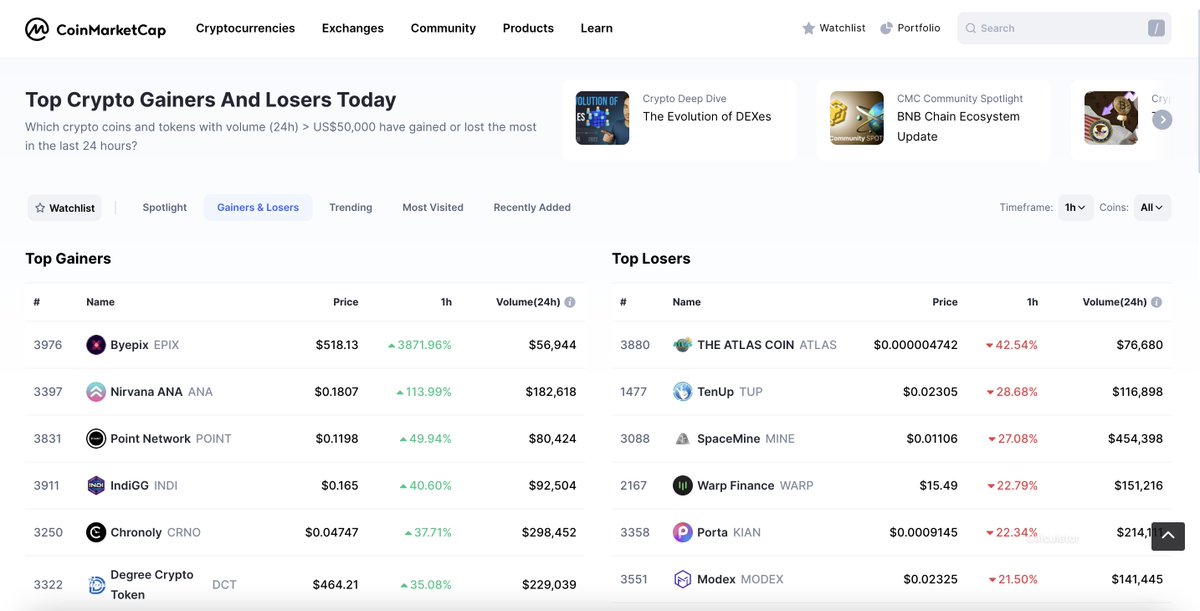The width and height of the screenshot is (1200, 611).
Task: Open the Cryptocurrencies menu
Action: 245,28
